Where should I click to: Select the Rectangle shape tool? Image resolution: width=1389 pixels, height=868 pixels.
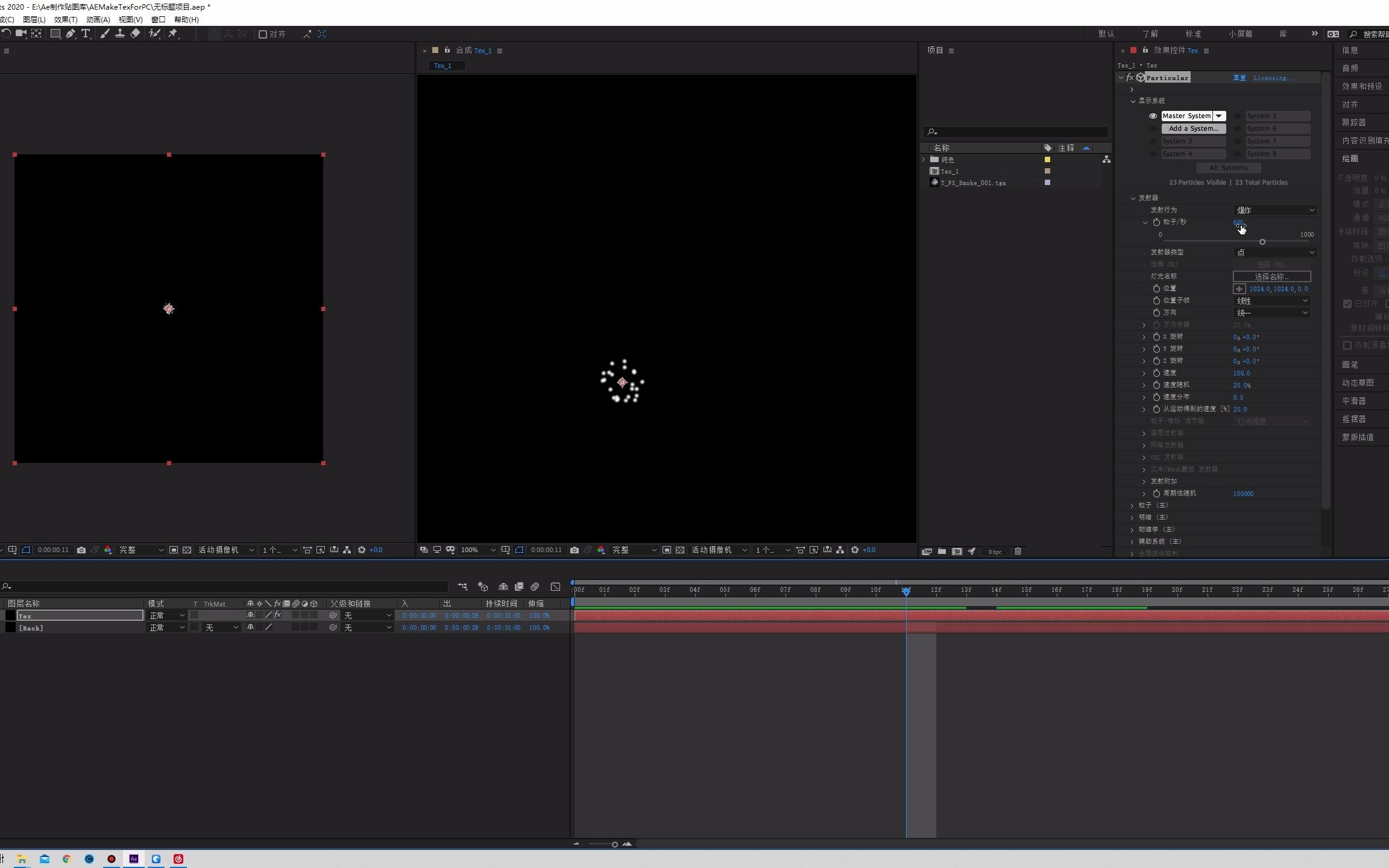pyautogui.click(x=55, y=34)
